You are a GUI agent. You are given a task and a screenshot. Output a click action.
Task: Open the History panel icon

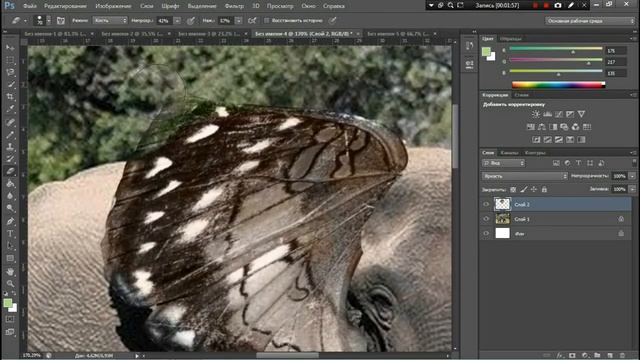(469, 46)
